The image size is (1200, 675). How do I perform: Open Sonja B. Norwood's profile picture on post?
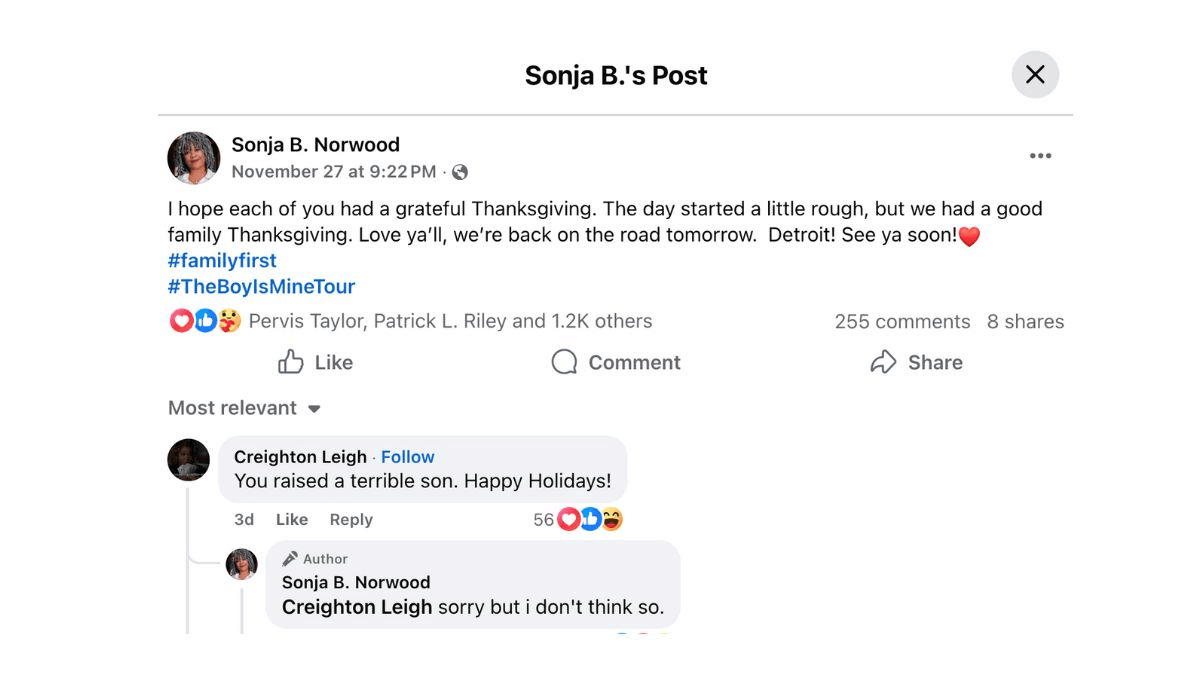pyautogui.click(x=194, y=158)
